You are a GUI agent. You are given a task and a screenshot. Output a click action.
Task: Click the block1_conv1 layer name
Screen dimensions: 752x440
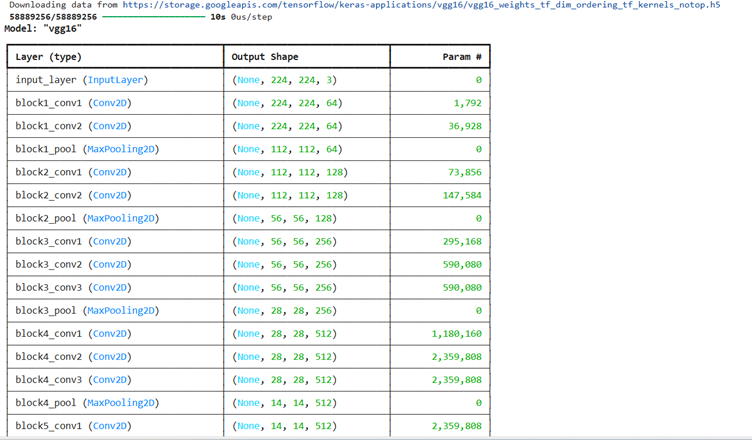point(49,103)
